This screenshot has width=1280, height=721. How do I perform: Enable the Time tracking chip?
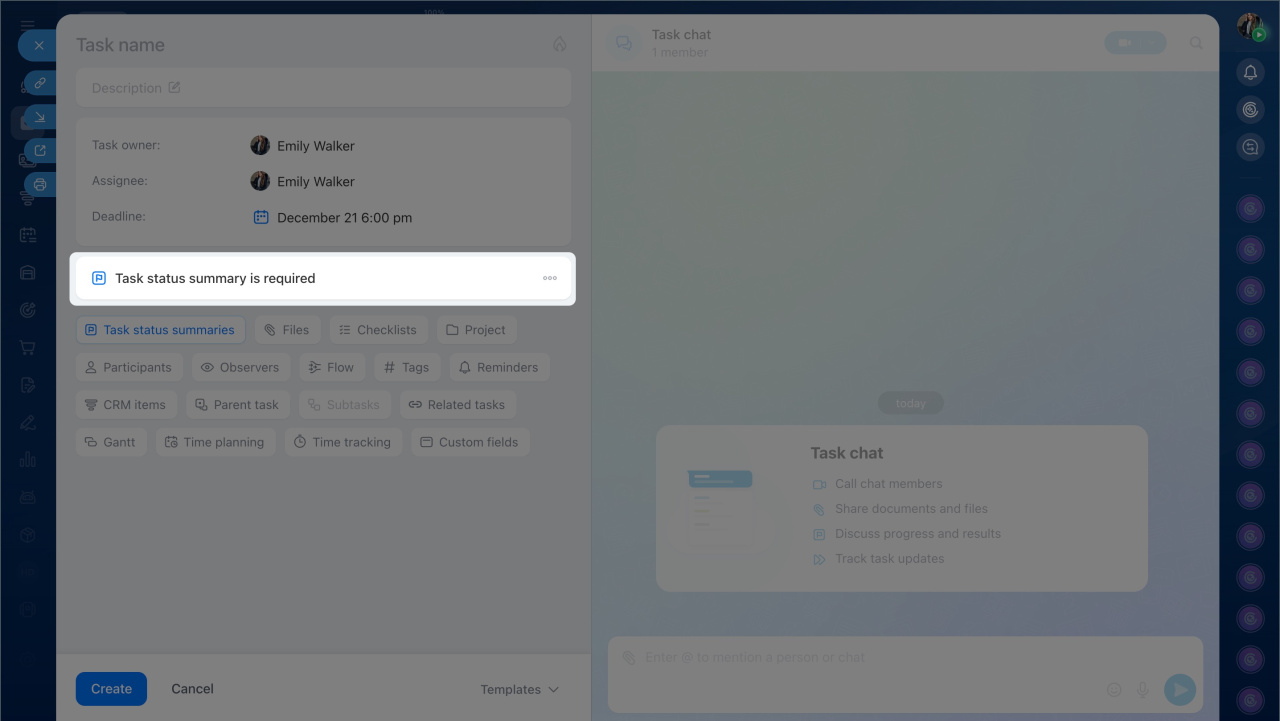click(343, 442)
